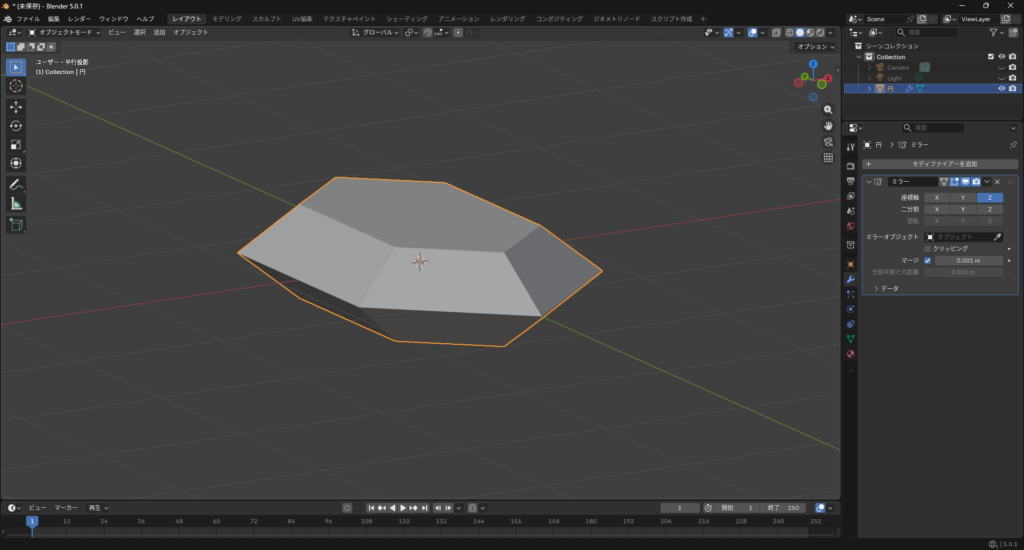
Task: Uncheck the マージ checkbox
Action: click(928, 260)
